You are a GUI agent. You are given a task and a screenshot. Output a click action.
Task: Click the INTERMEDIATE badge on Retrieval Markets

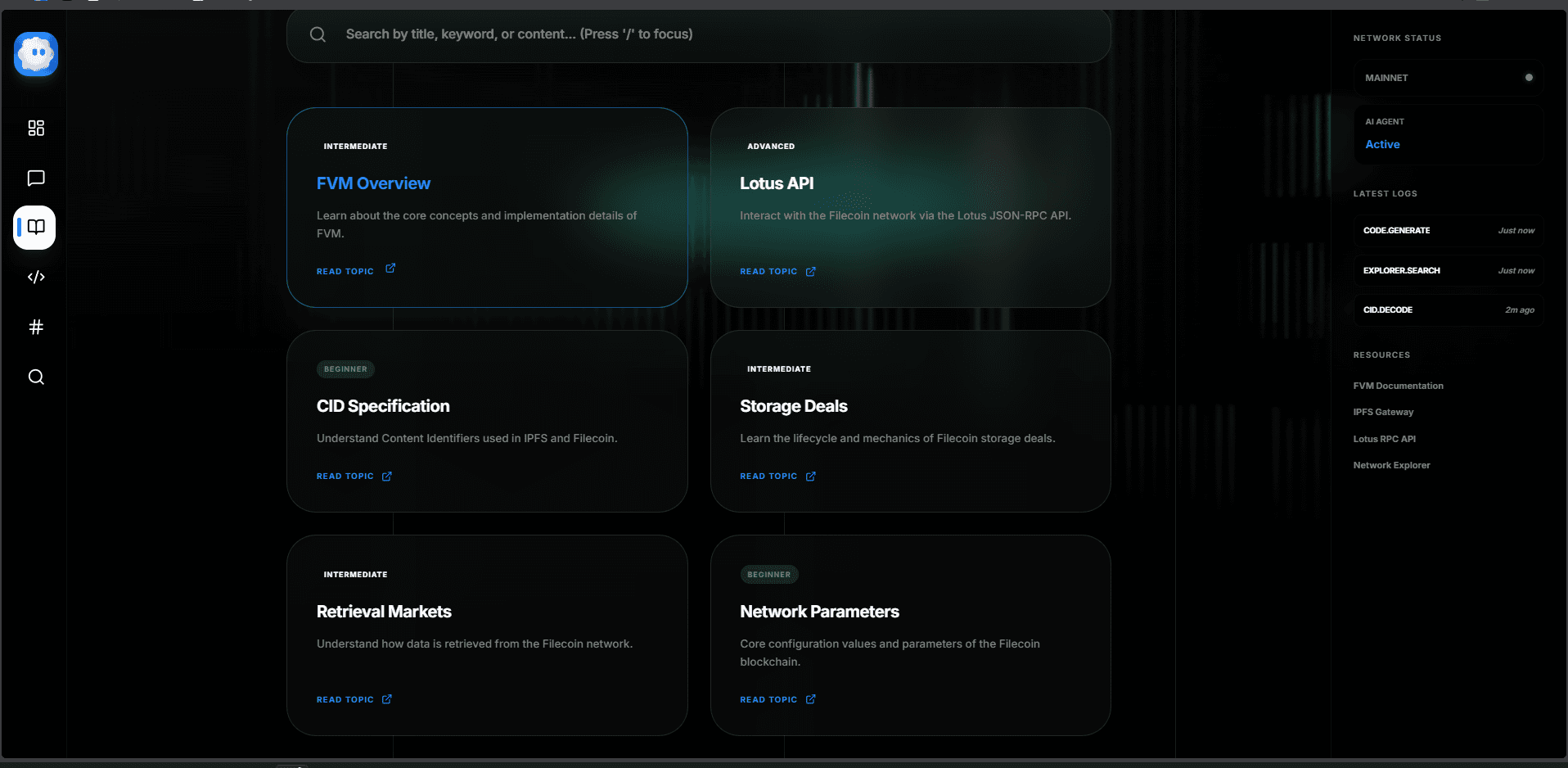point(355,575)
